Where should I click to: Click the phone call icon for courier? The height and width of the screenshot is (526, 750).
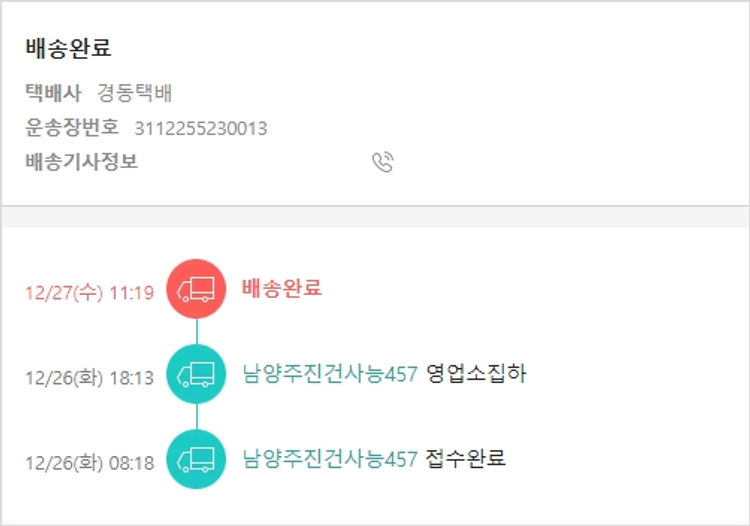click(x=383, y=162)
